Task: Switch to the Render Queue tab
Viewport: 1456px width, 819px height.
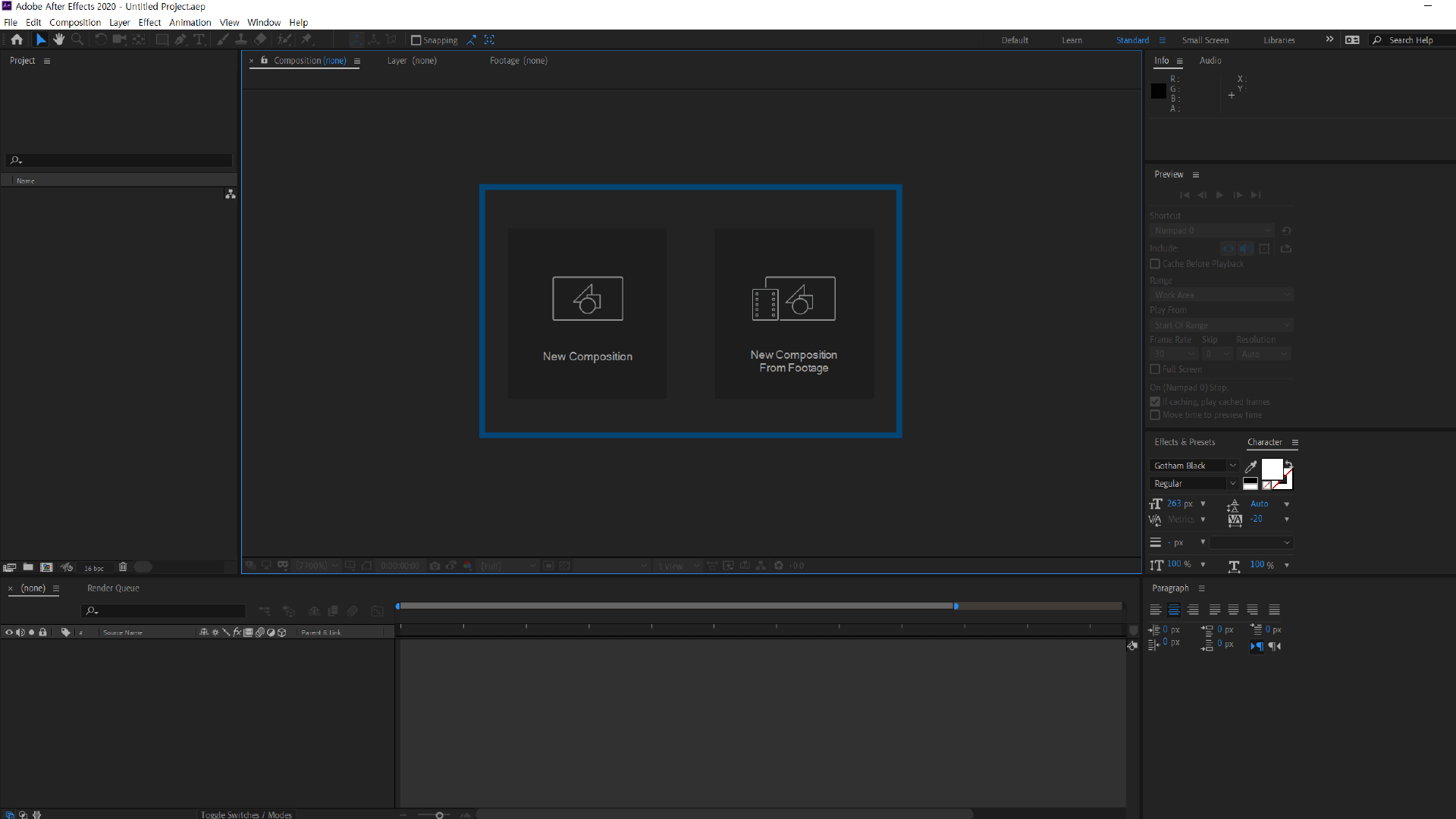Action: pyautogui.click(x=113, y=588)
